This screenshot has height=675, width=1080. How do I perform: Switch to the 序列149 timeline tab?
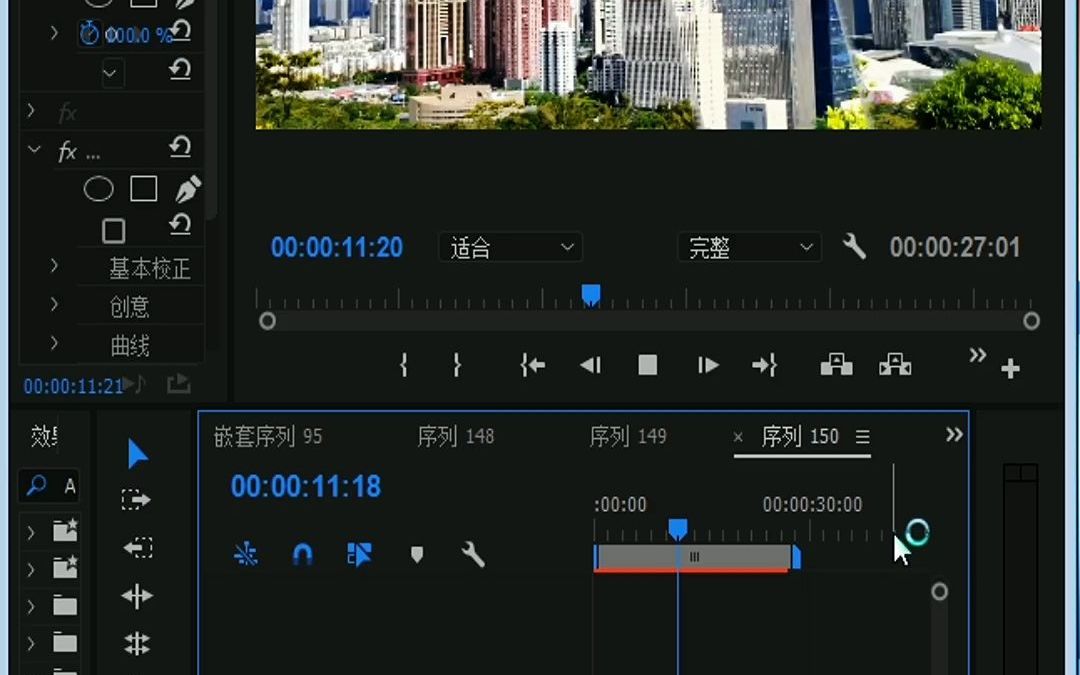pos(628,436)
